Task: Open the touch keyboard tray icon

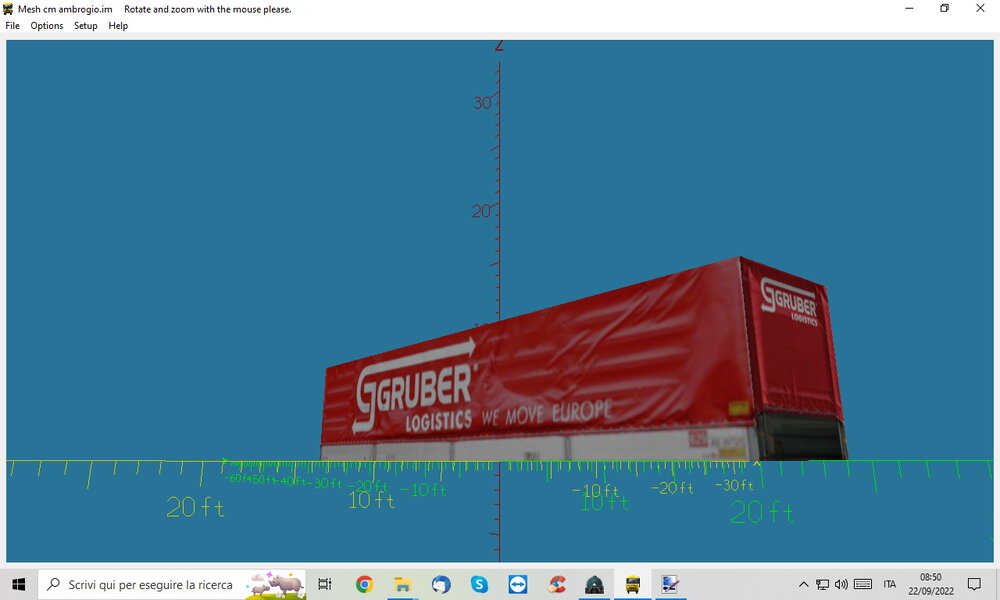Action: (x=863, y=584)
